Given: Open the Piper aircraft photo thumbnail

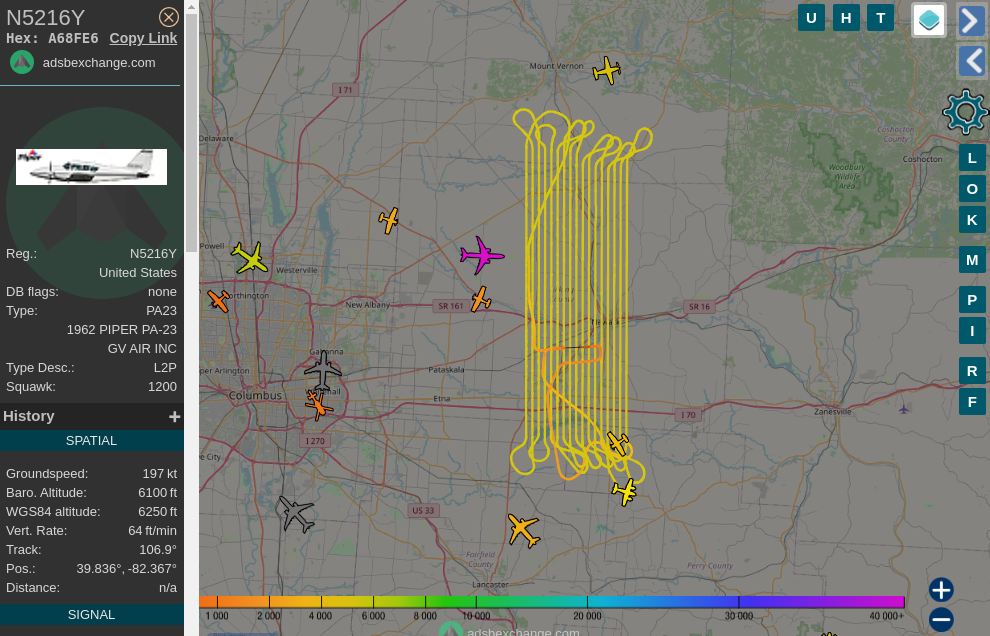Looking at the screenshot, I should (92, 167).
